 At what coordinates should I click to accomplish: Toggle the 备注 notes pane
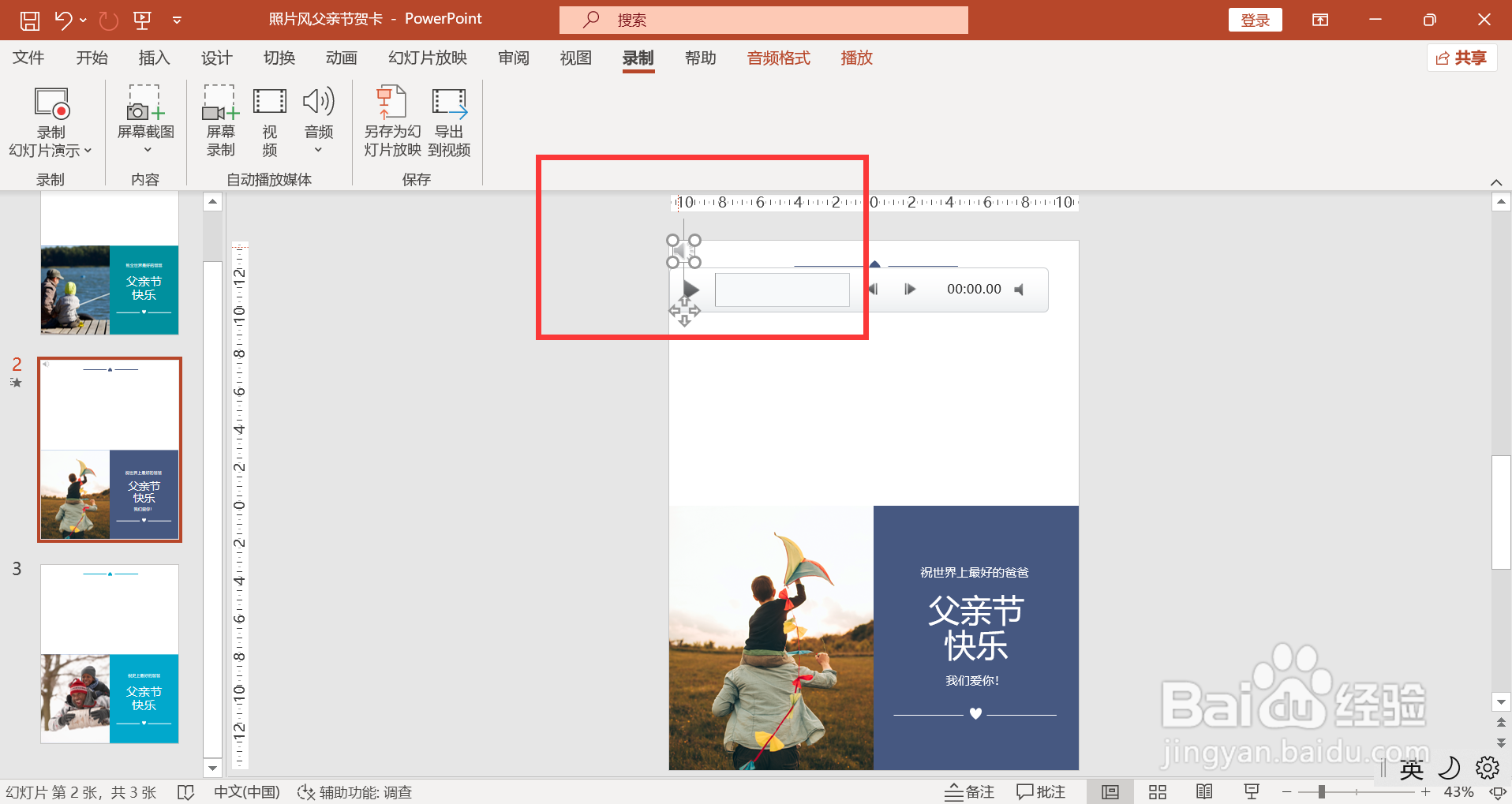(x=970, y=791)
